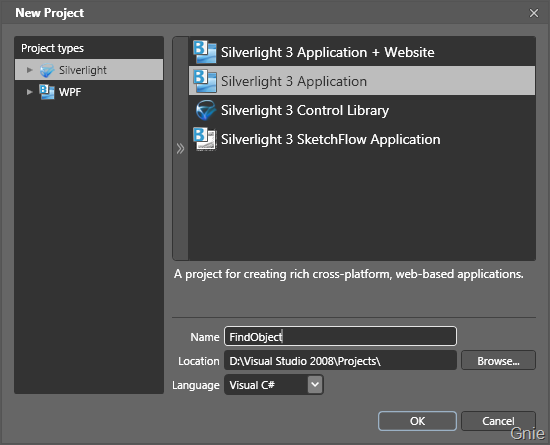Click the Silverlight 3 SketchFlow Application icon
The height and width of the screenshot is (445, 550).
pos(205,139)
